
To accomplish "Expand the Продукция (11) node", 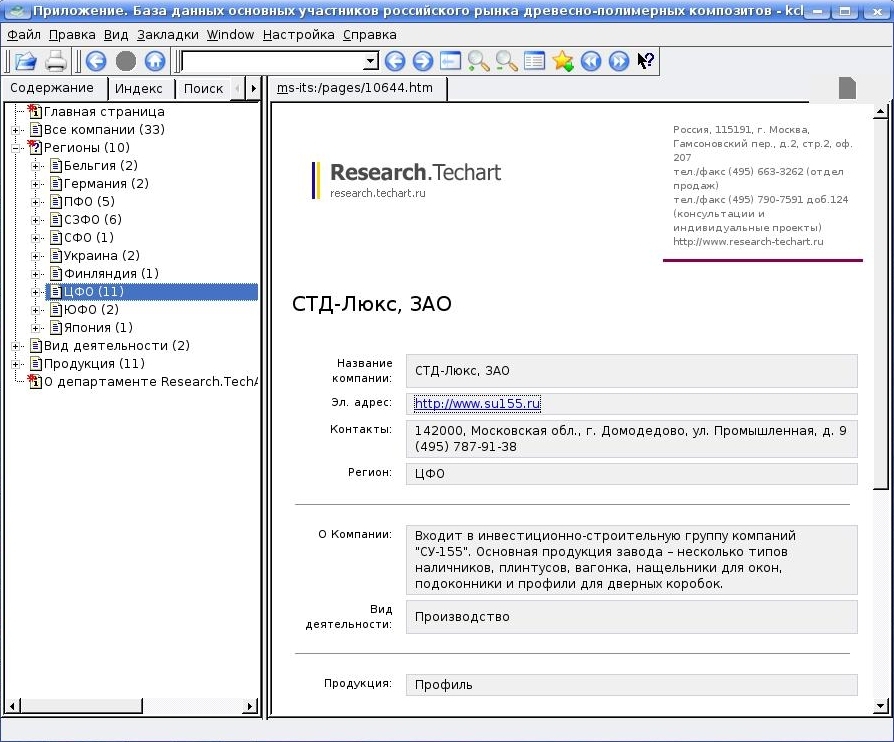I will [16, 364].
